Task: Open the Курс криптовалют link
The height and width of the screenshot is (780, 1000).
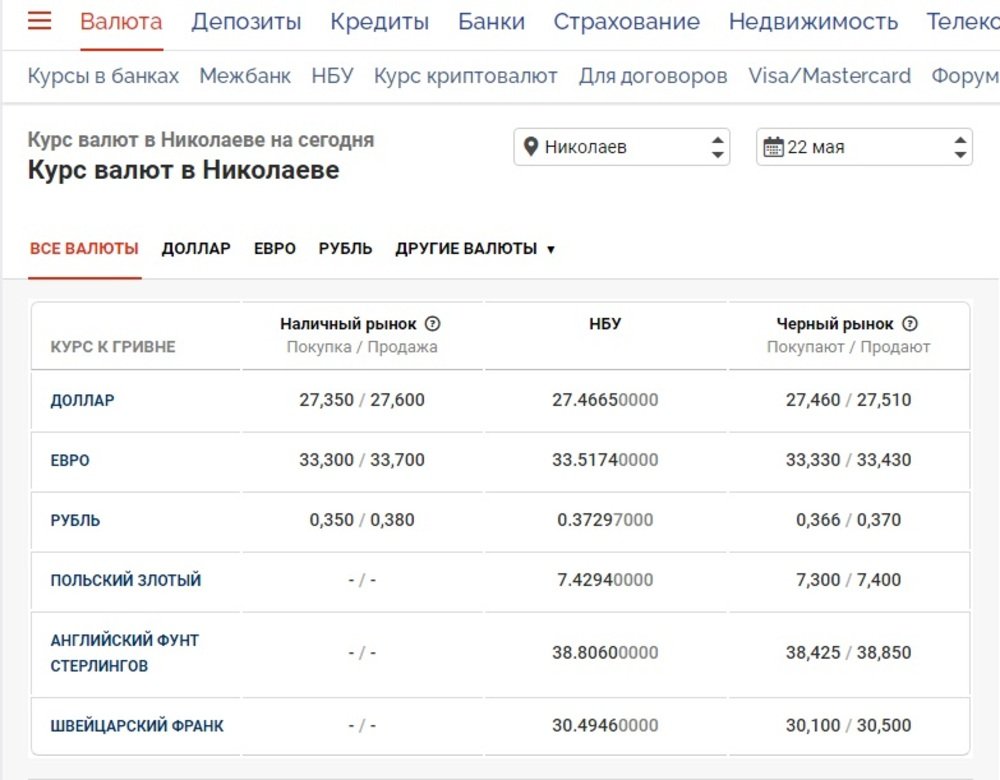Action: [x=465, y=76]
